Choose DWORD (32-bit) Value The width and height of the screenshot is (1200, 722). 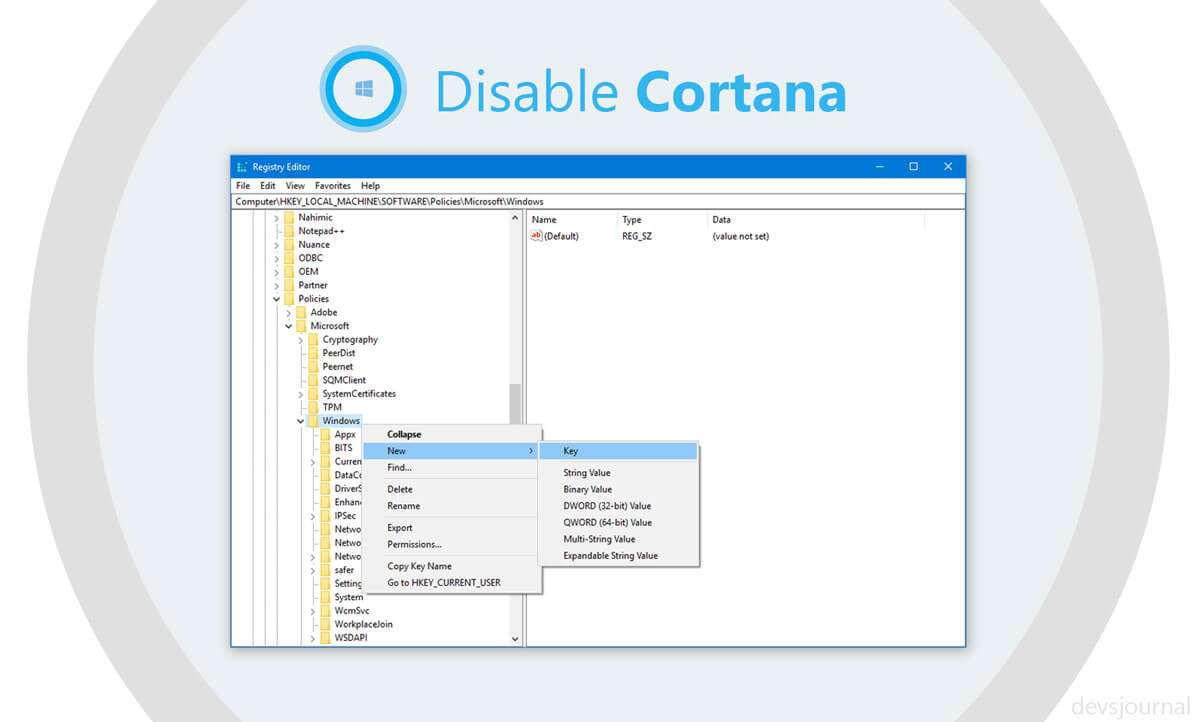pos(618,506)
